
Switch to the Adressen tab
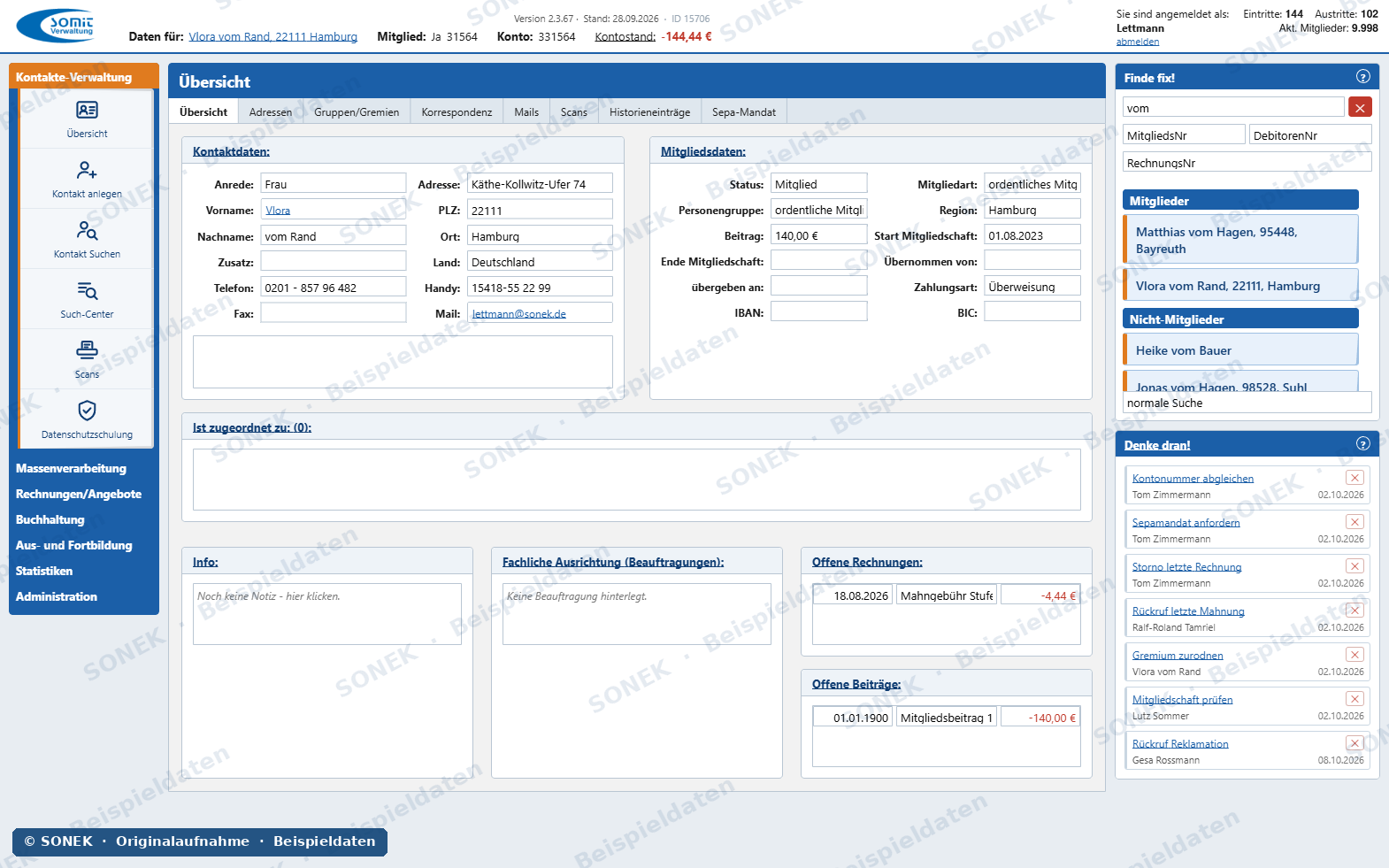pos(271,112)
